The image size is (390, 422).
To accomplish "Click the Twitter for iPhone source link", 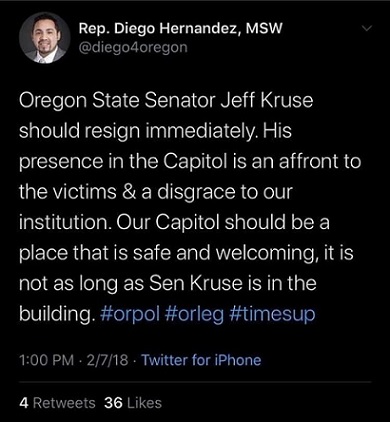I will point(201,360).
